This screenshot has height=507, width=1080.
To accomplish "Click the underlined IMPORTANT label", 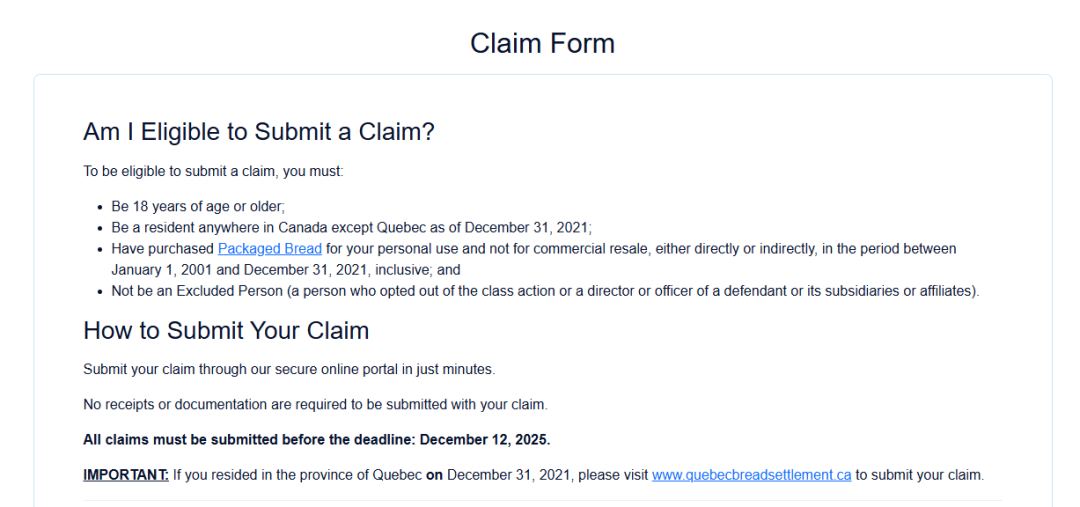I will (126, 475).
